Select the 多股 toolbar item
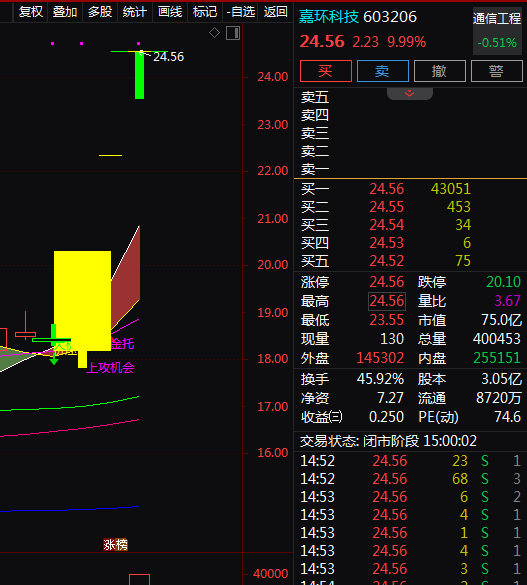 click(100, 12)
